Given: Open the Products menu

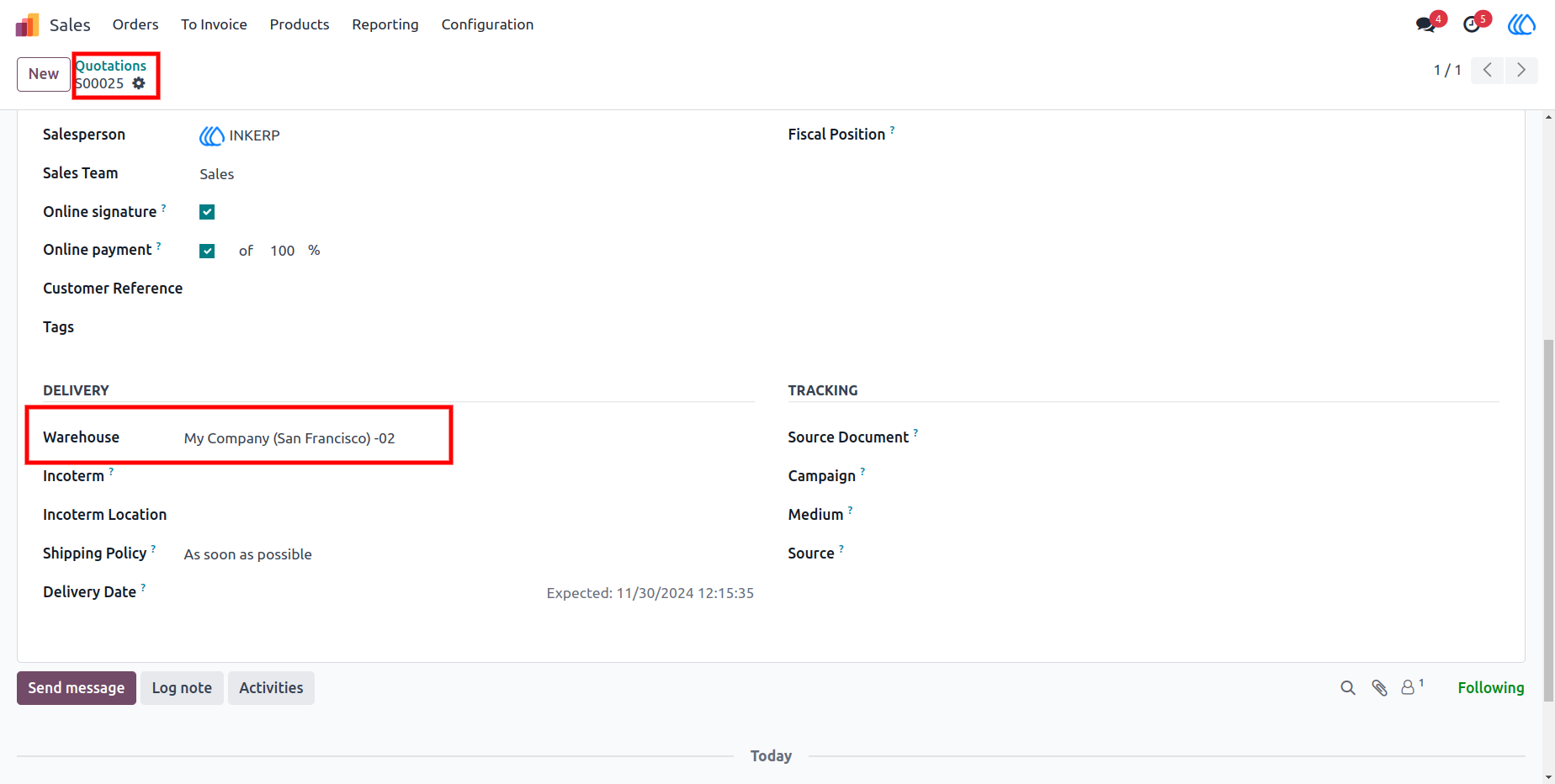Looking at the screenshot, I should pyautogui.click(x=300, y=24).
